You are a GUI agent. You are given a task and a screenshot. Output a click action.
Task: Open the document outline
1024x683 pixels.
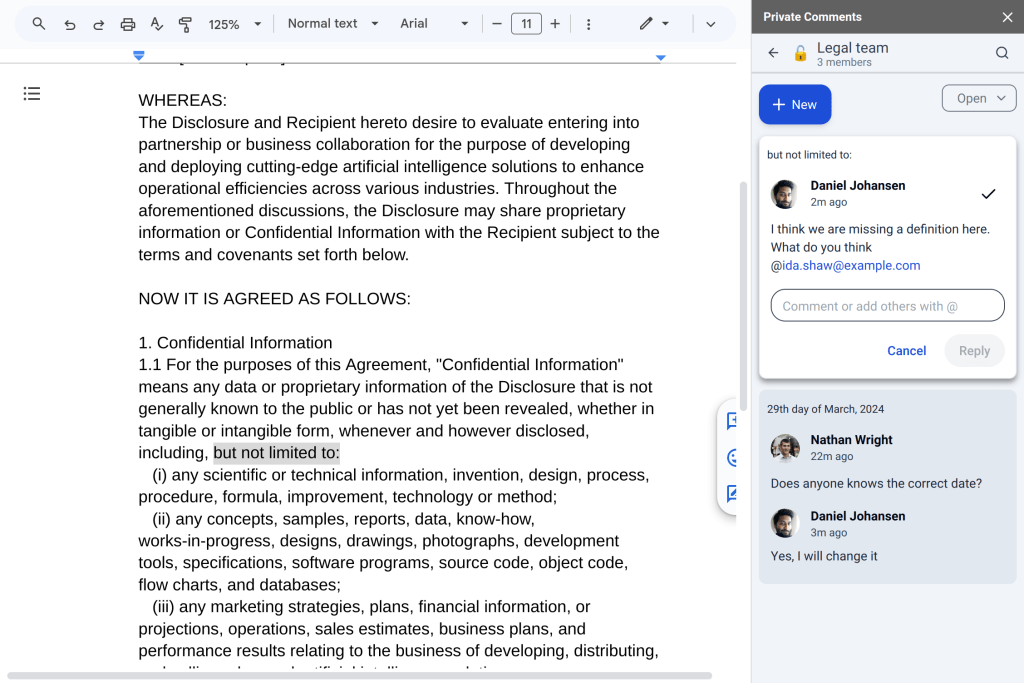(32, 94)
